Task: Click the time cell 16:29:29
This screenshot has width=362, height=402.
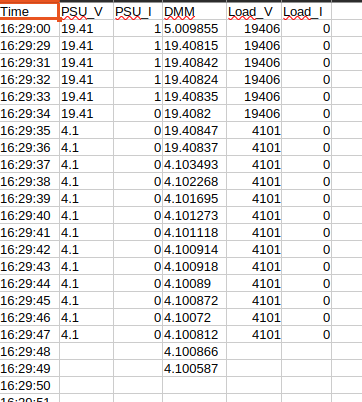Action: (x=30, y=46)
